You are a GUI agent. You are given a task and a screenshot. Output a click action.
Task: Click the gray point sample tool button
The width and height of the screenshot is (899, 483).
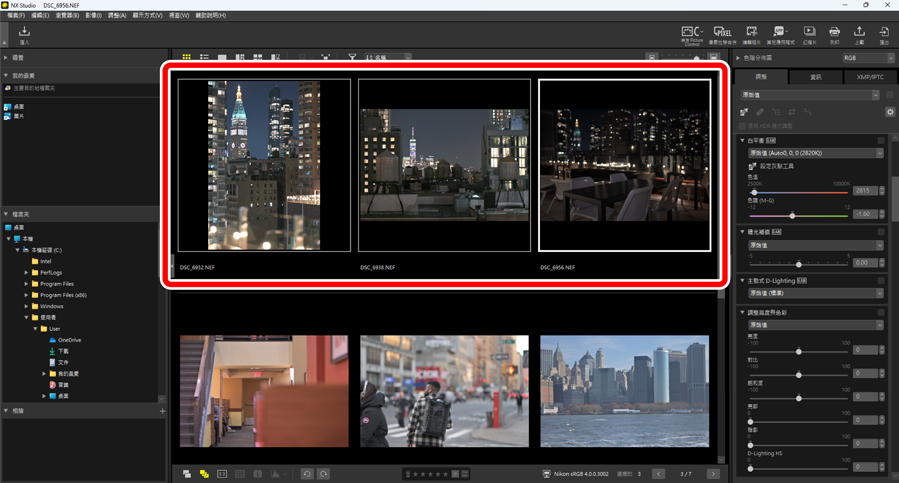(751, 166)
